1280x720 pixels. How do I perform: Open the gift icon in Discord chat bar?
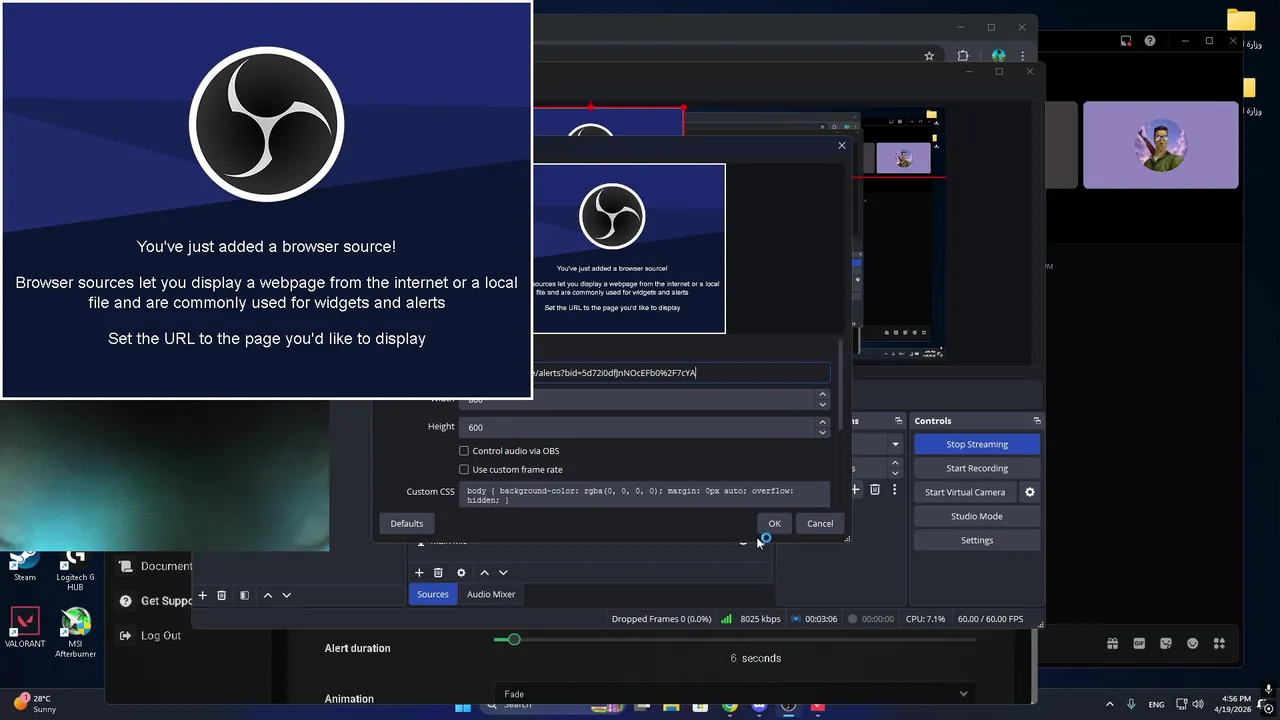(x=1112, y=644)
